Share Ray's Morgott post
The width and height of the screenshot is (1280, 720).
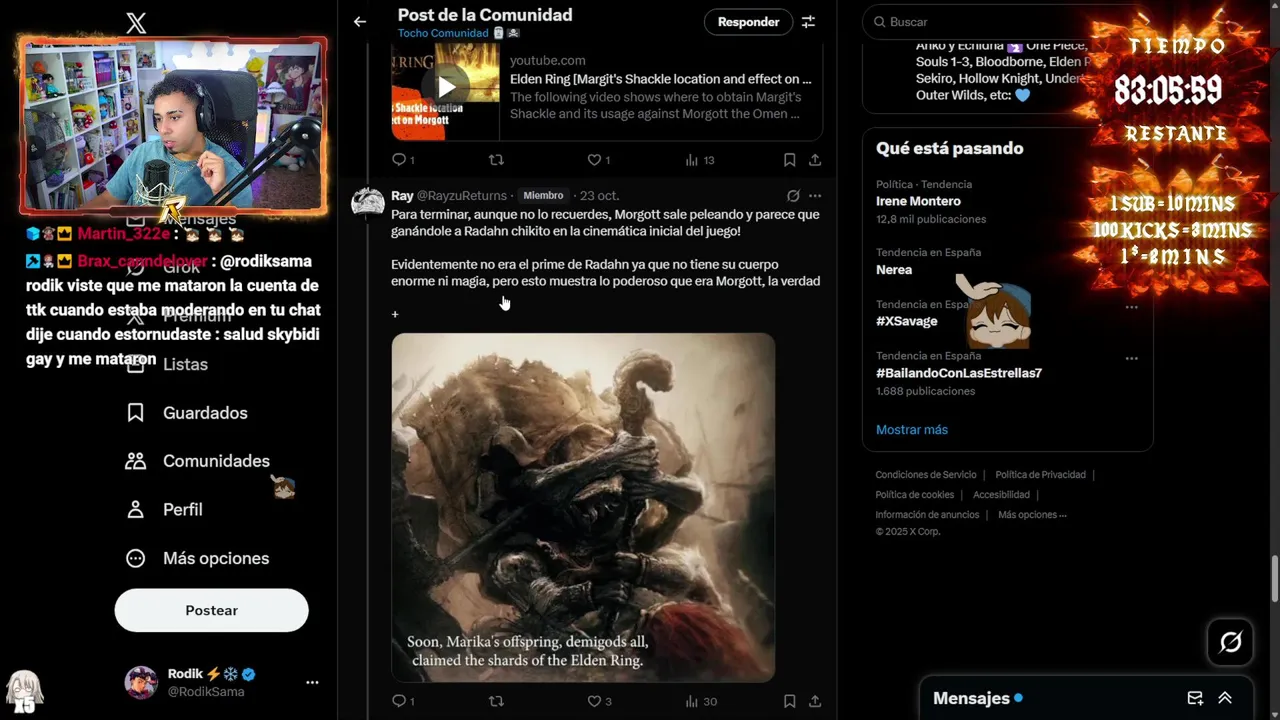815,702
